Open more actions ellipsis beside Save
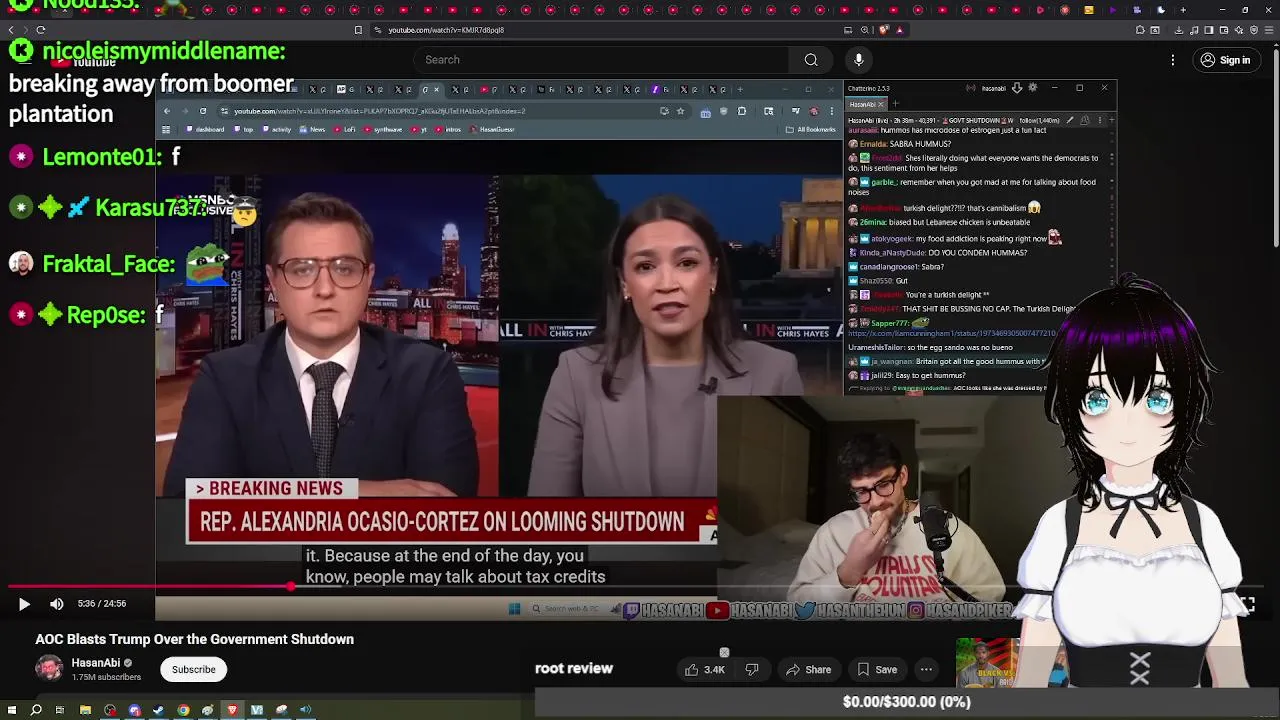Screen dimensions: 1280x720 point(926,670)
